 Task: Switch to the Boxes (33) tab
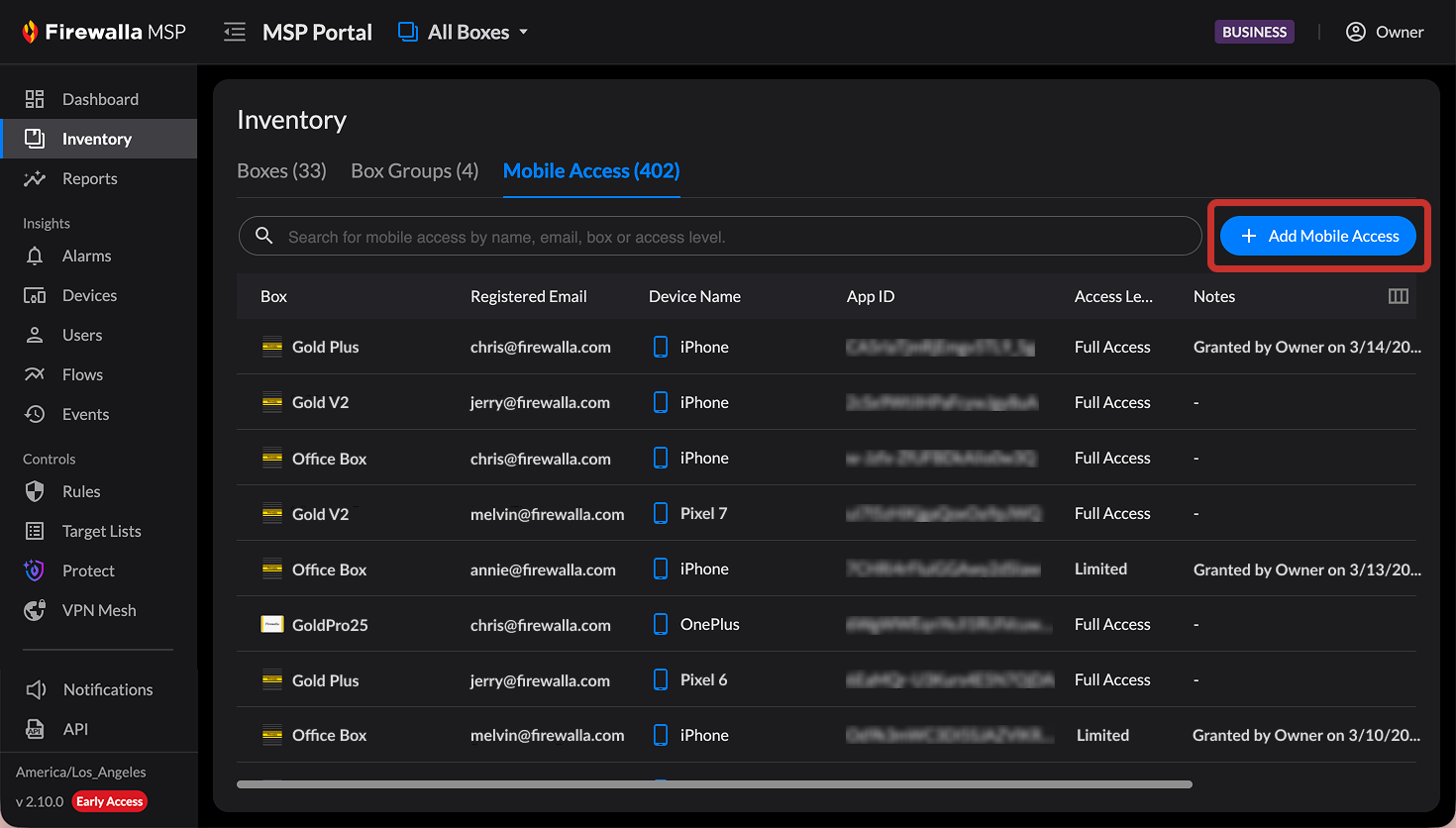281,171
